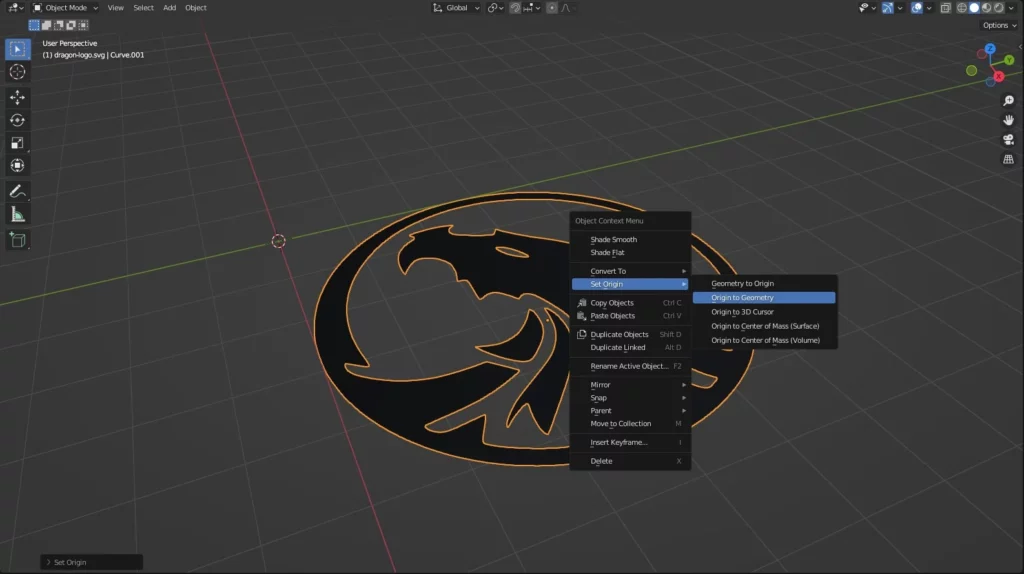The height and width of the screenshot is (574, 1024).
Task: Select set-new selection mode icon
Action: (x=34, y=25)
